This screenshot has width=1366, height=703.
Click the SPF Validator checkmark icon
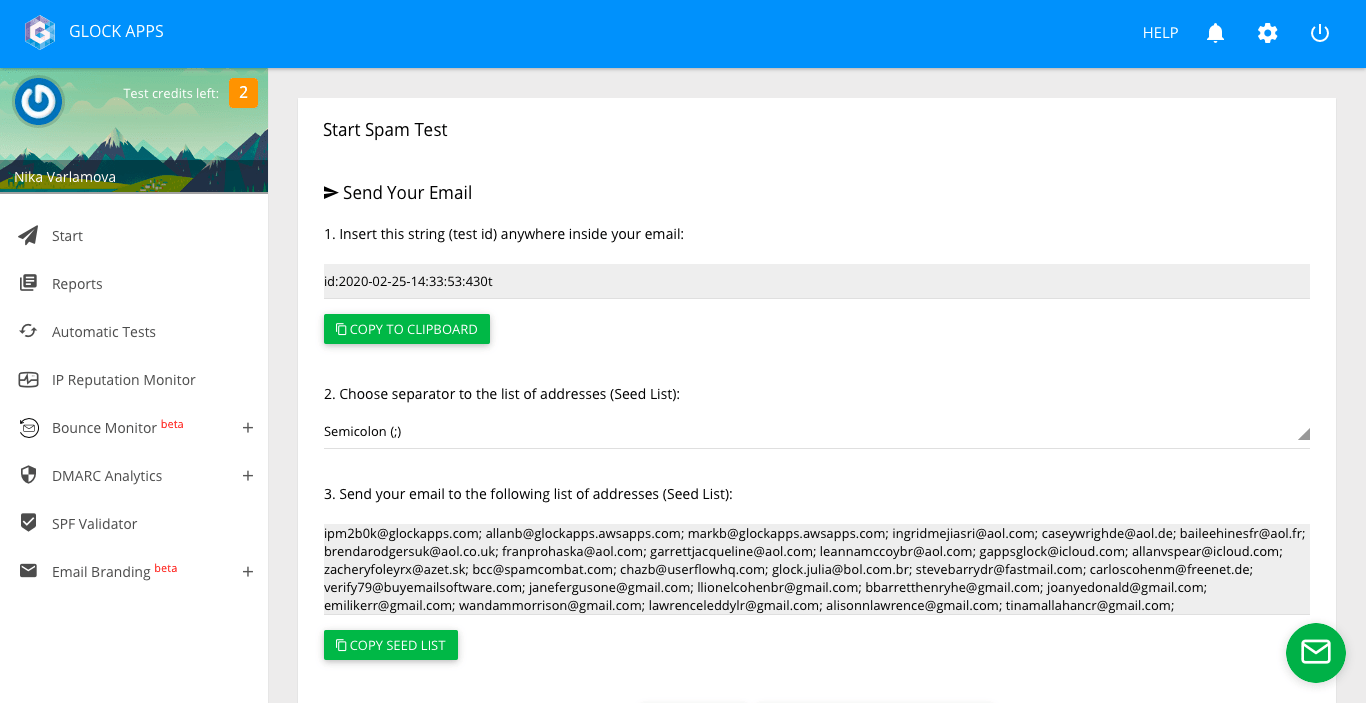tap(29, 523)
